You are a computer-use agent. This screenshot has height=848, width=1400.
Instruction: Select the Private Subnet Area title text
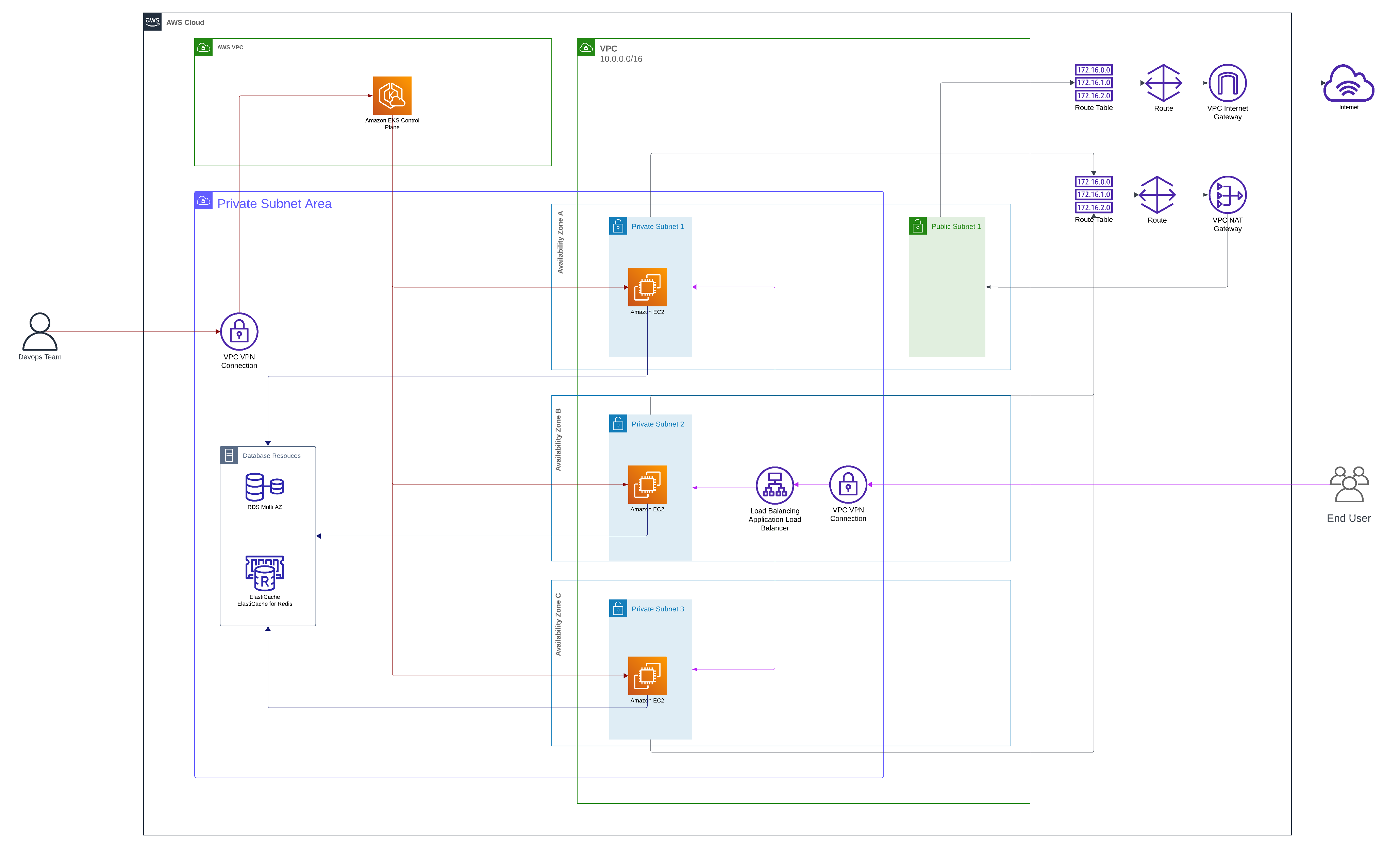tap(274, 203)
